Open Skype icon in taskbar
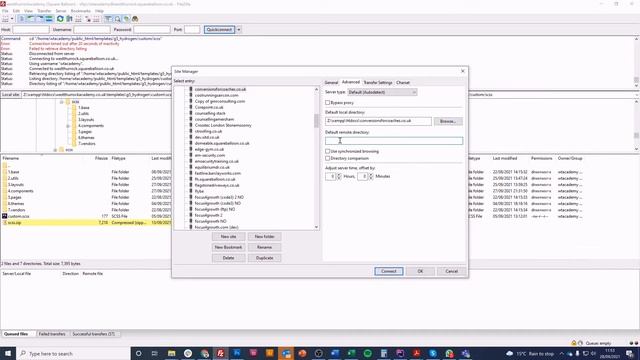This screenshot has height=360, width=640. [433, 353]
